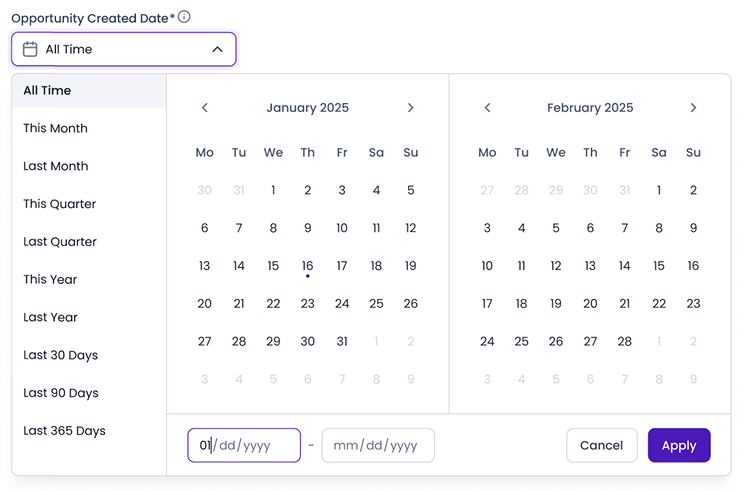Pick January 5 in the calendar
Image resolution: width=750 pixels, height=491 pixels.
(410, 190)
